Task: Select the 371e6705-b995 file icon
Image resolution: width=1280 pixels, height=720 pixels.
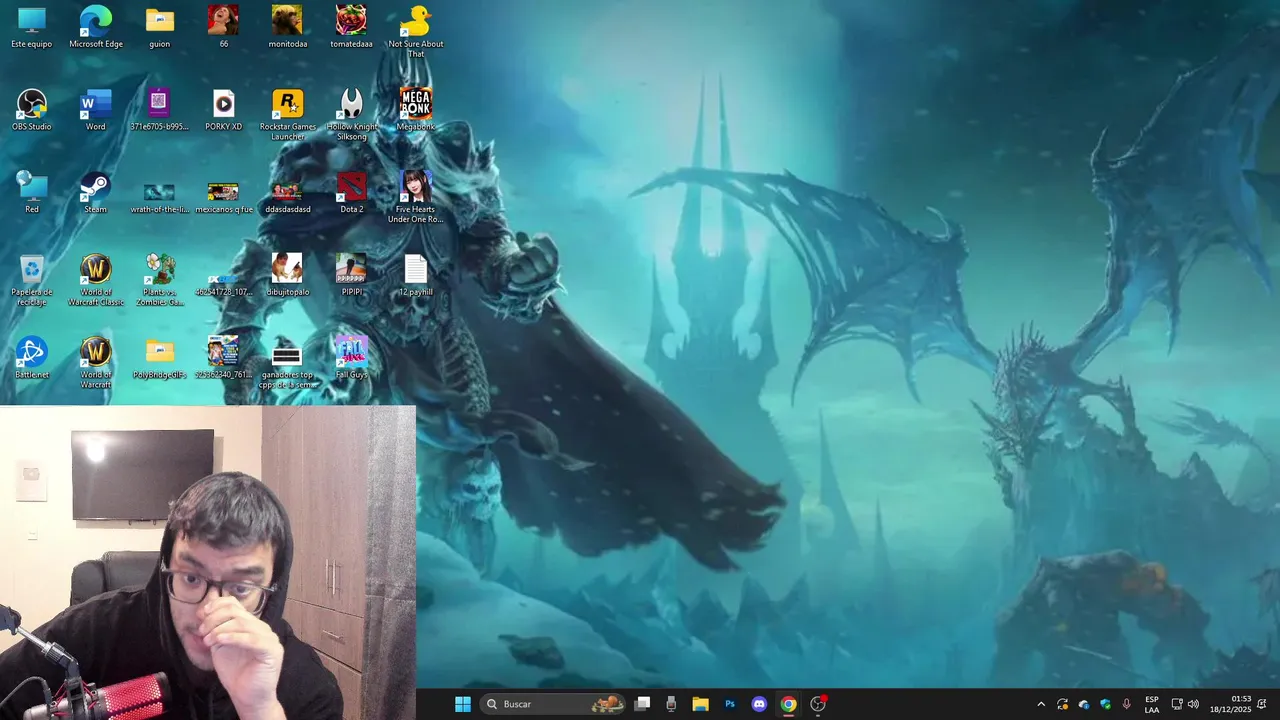Action: pos(160,110)
